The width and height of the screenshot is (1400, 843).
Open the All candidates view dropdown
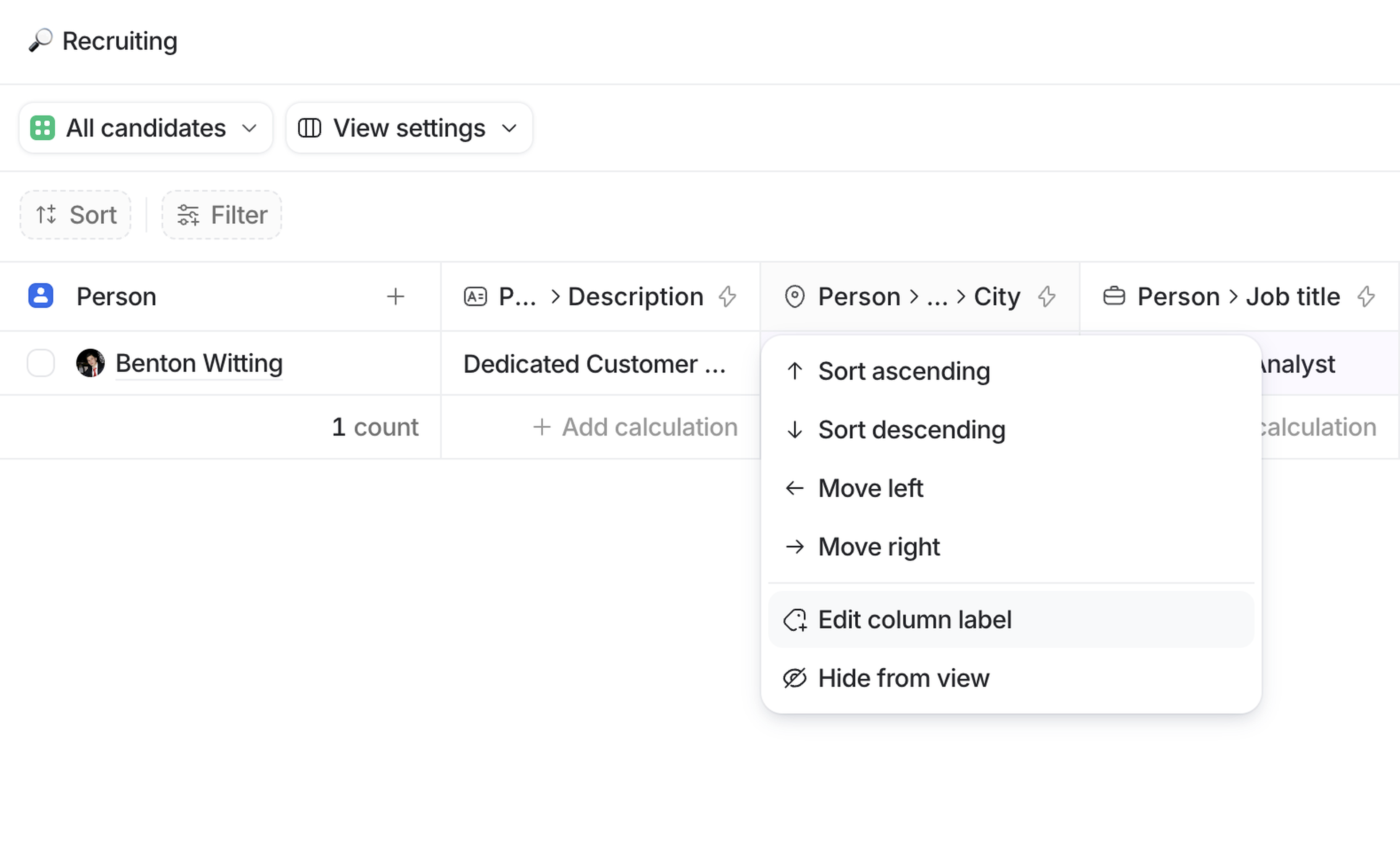pyautogui.click(x=145, y=128)
